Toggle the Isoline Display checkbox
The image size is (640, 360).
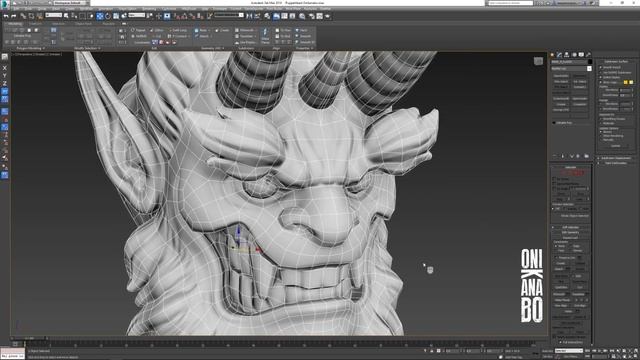[x=600, y=78]
